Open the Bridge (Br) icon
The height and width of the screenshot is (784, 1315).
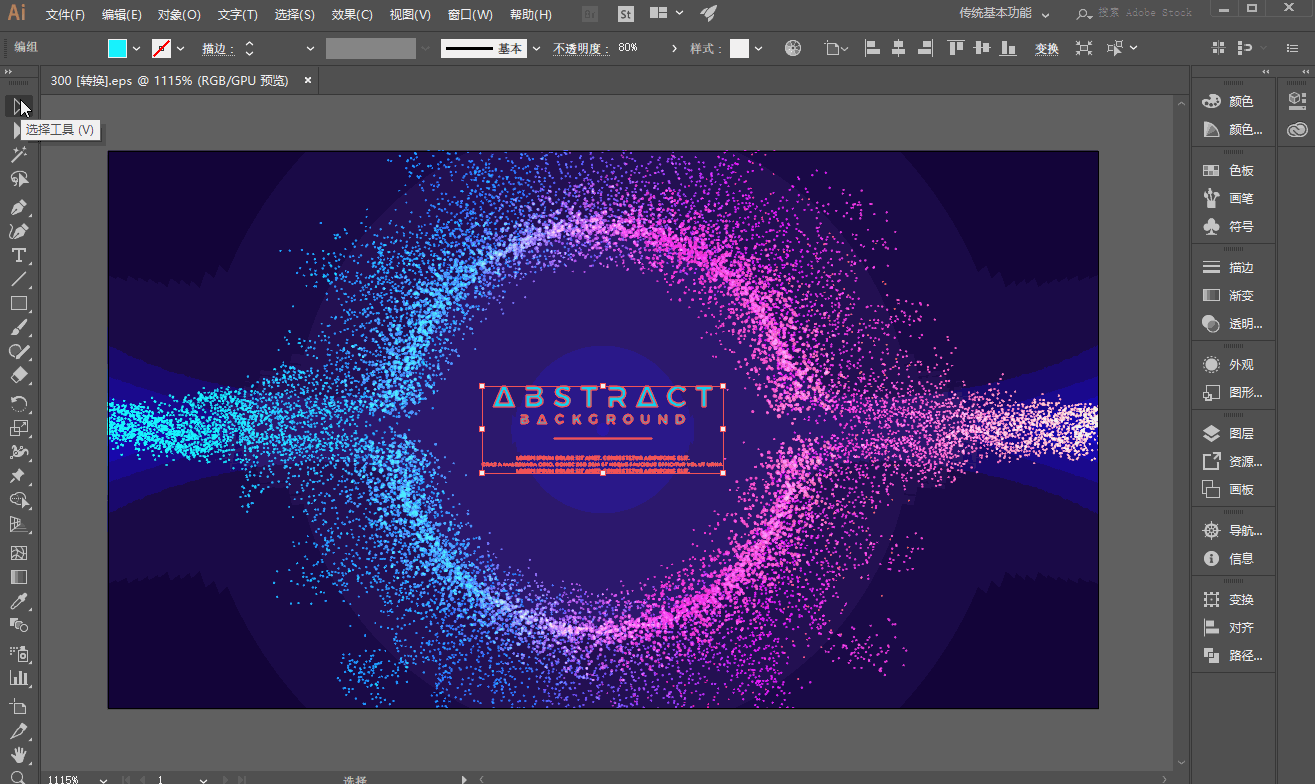tap(591, 14)
